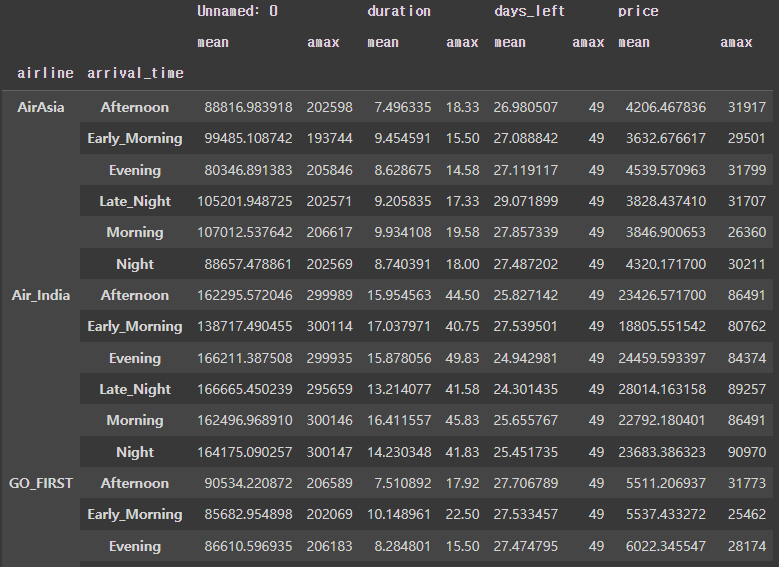779x567 pixels.
Task: Click price mean 3632.676617
Action: pos(666,139)
